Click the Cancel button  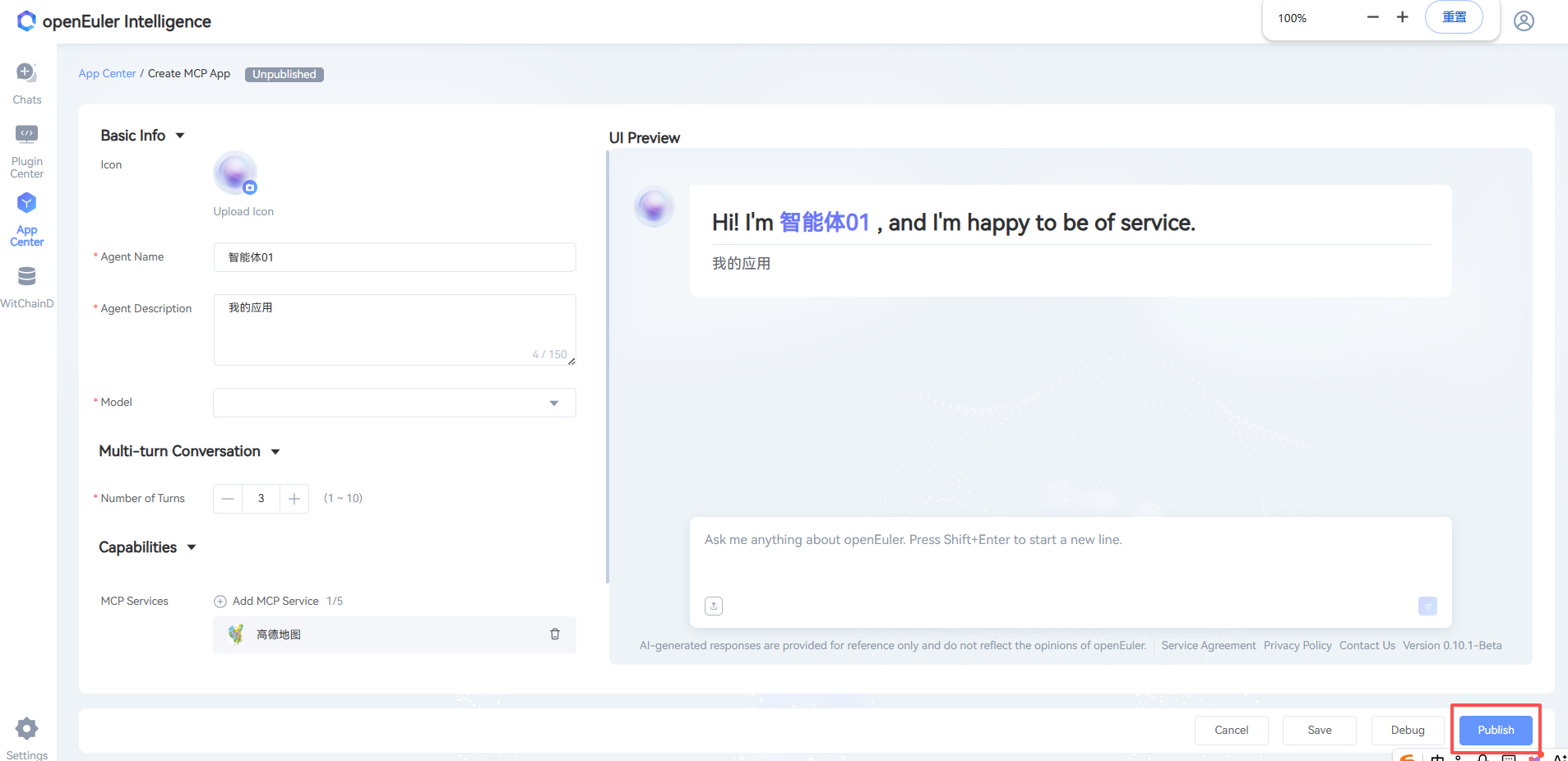point(1232,730)
